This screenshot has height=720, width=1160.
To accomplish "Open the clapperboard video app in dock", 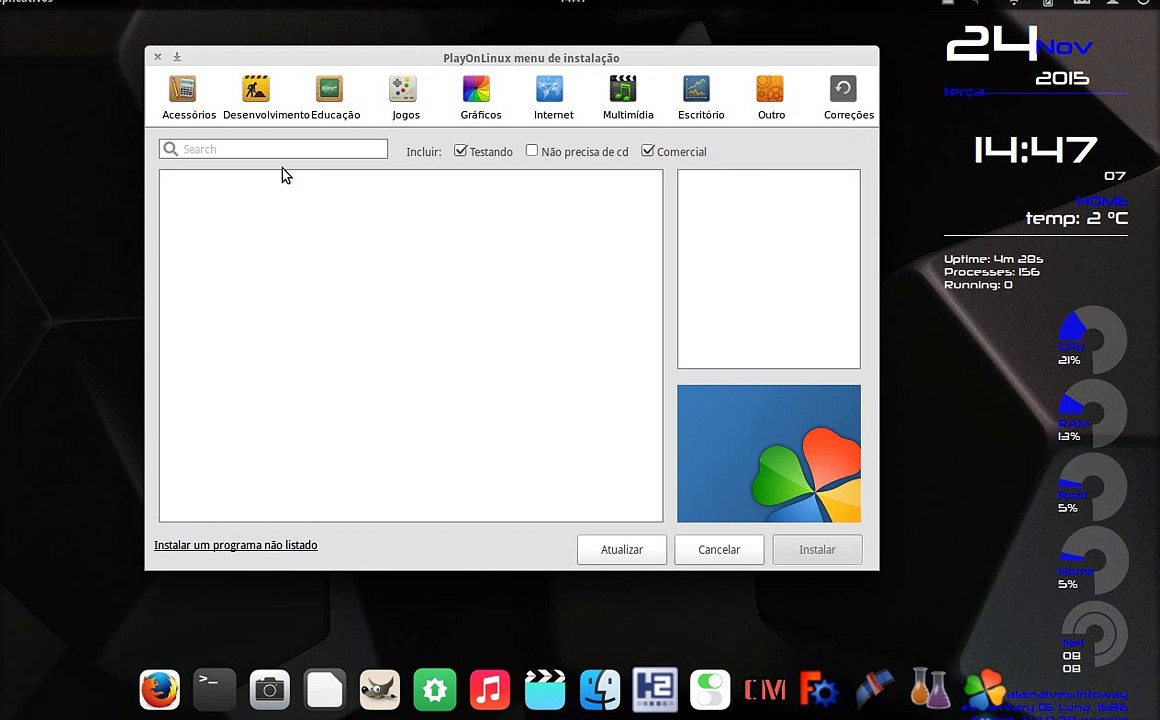I will tap(544, 690).
